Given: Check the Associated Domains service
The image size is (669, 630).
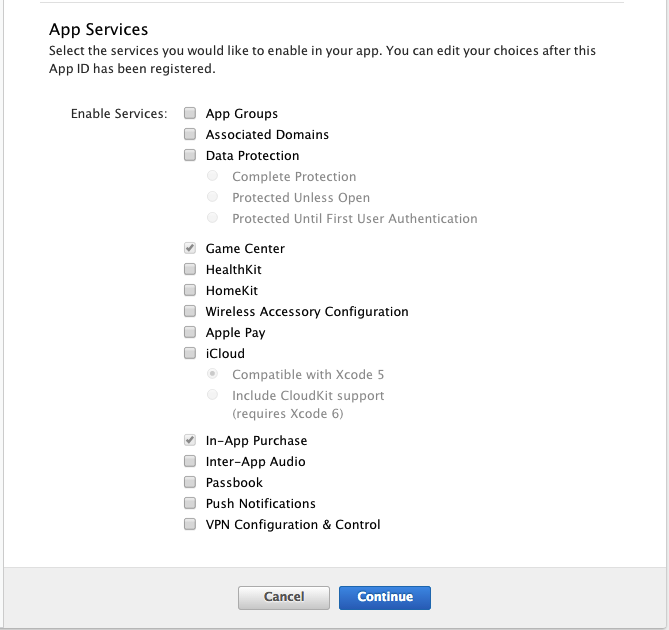Looking at the screenshot, I should [x=190, y=134].
